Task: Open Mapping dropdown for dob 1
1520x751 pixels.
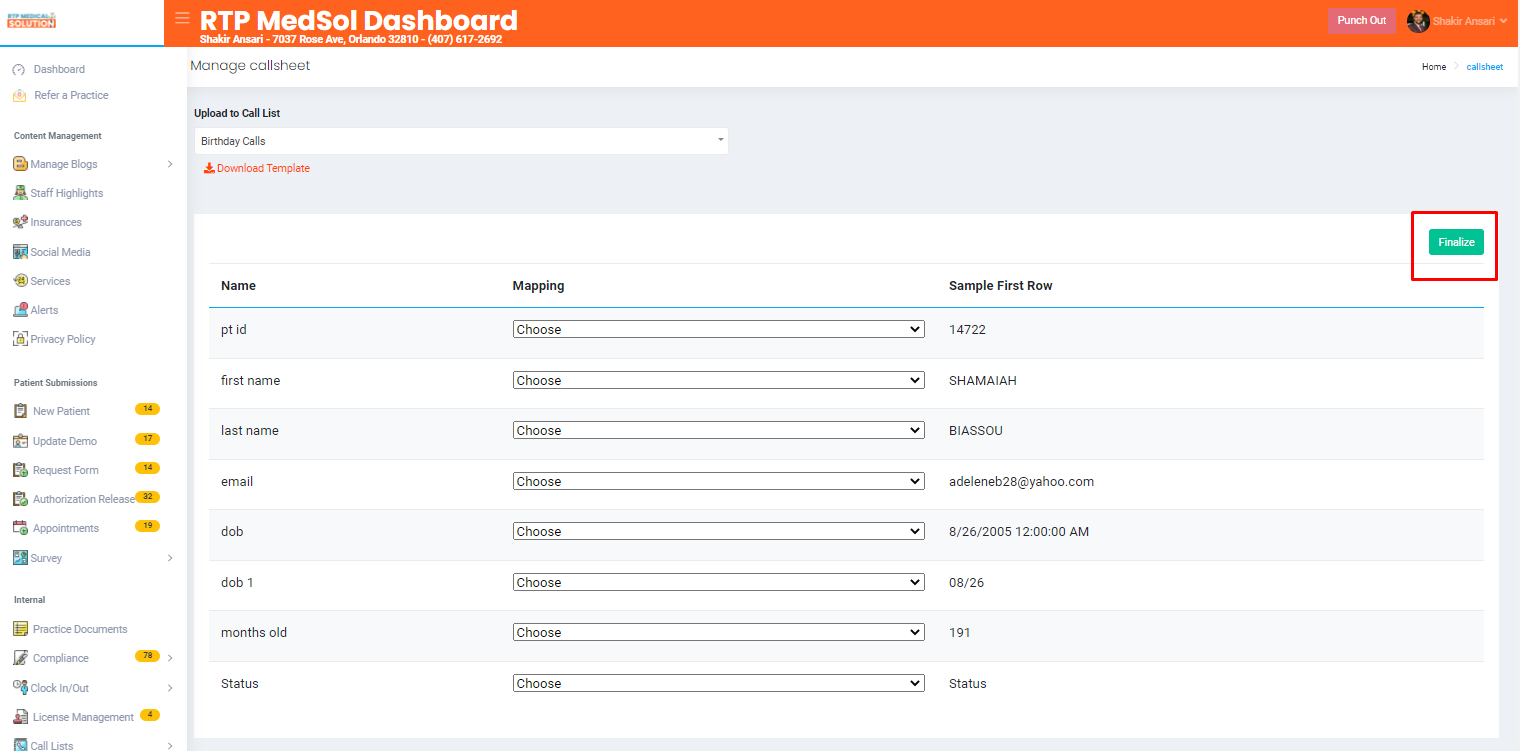Action: 718,582
